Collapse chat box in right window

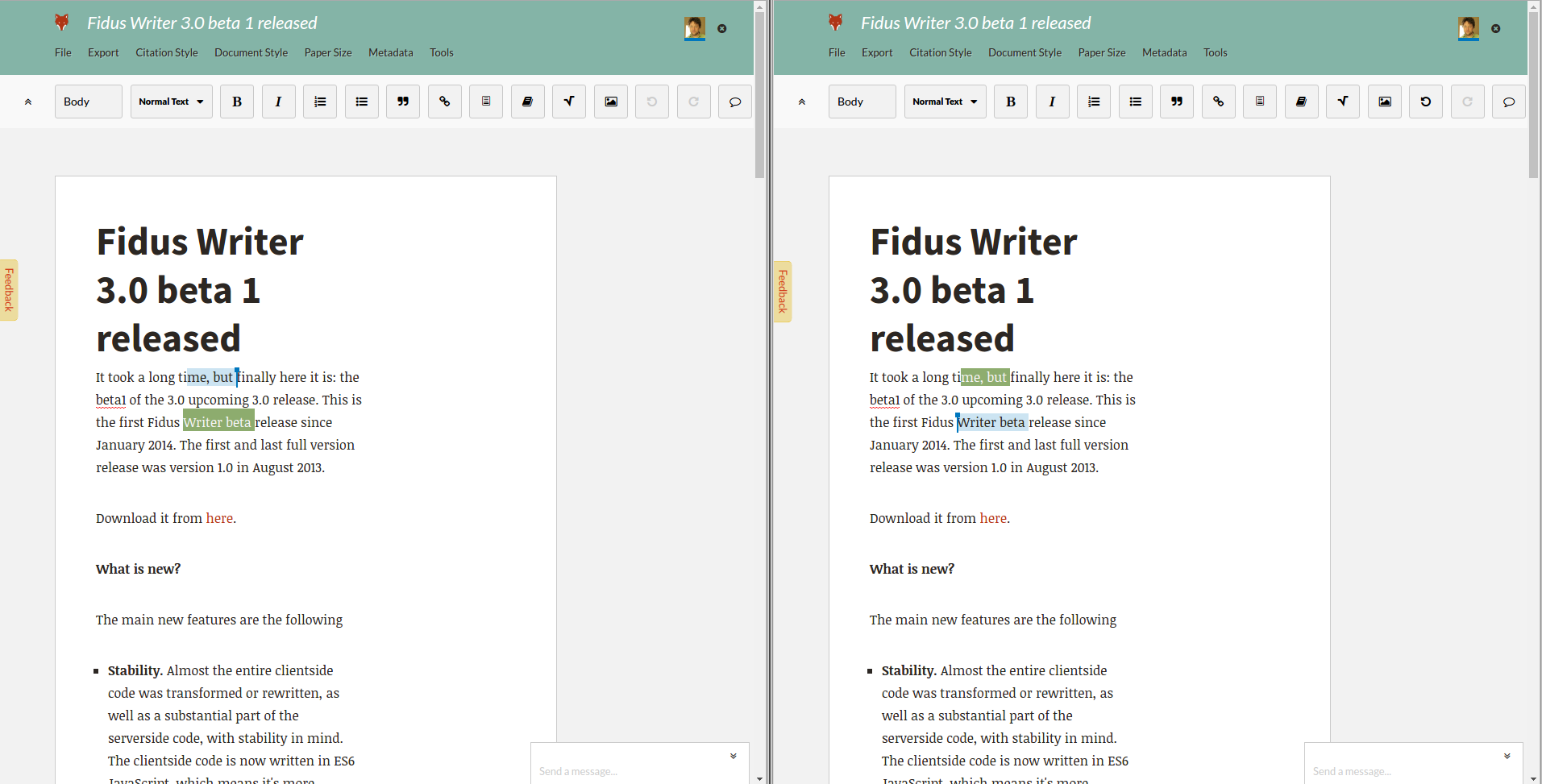[1507, 756]
